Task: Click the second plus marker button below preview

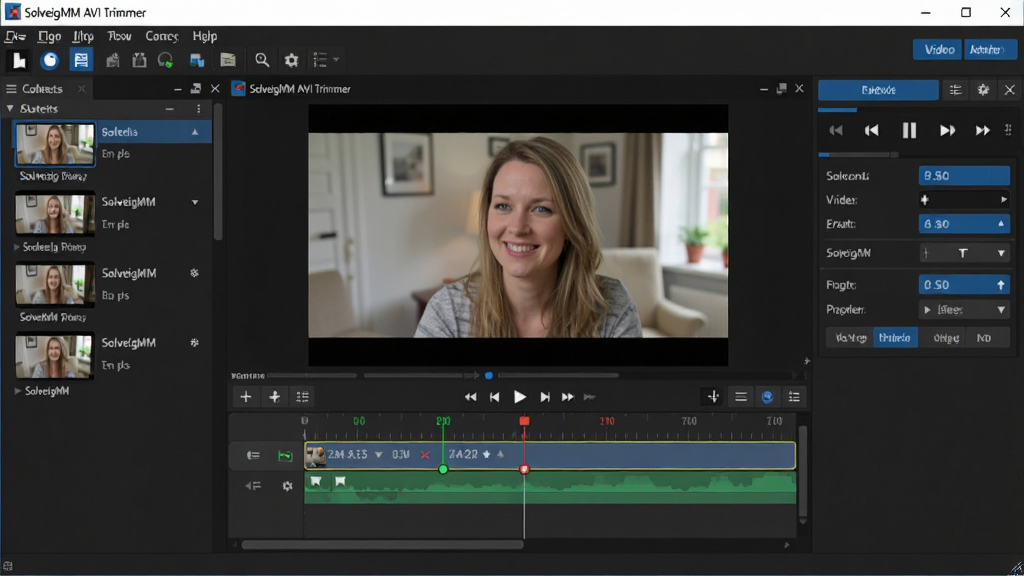Action: pyautogui.click(x=274, y=397)
